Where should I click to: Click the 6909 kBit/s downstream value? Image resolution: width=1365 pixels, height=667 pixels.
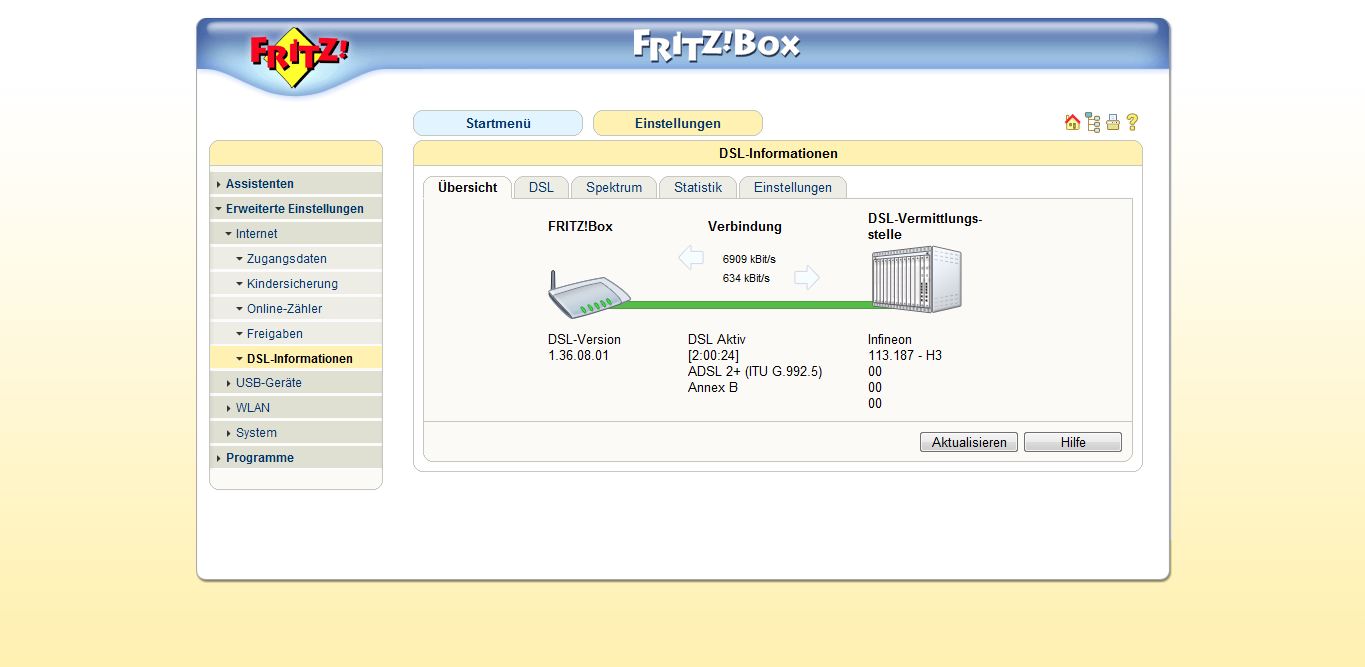(x=749, y=259)
